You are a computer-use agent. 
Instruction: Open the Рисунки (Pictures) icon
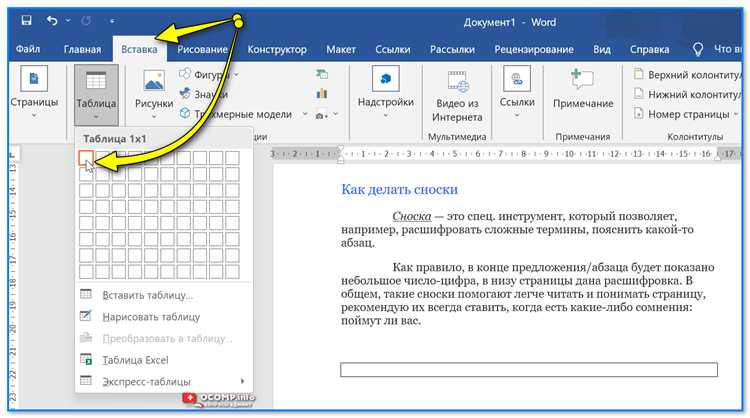click(153, 82)
